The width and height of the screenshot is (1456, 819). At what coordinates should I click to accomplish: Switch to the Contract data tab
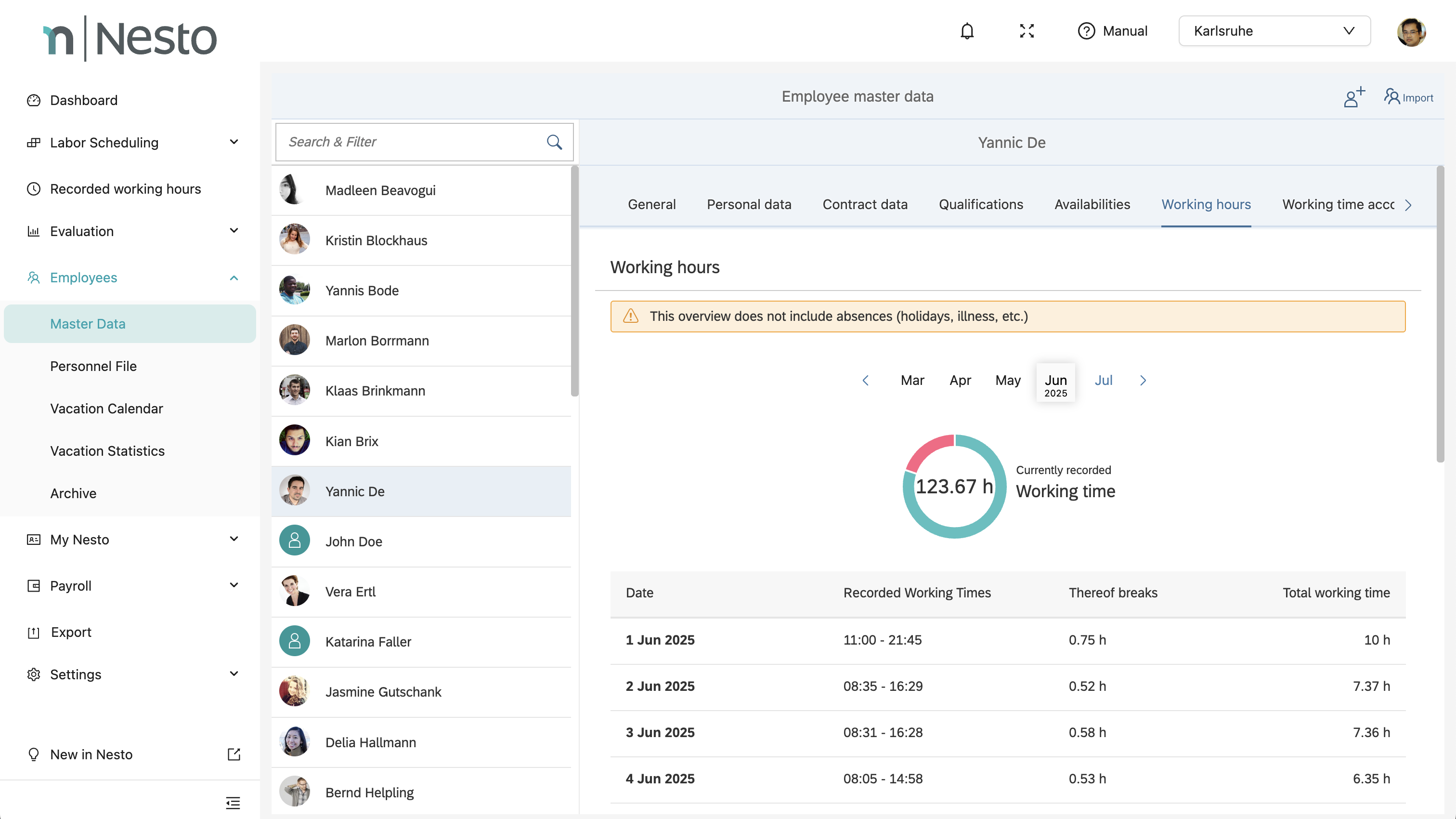point(865,205)
